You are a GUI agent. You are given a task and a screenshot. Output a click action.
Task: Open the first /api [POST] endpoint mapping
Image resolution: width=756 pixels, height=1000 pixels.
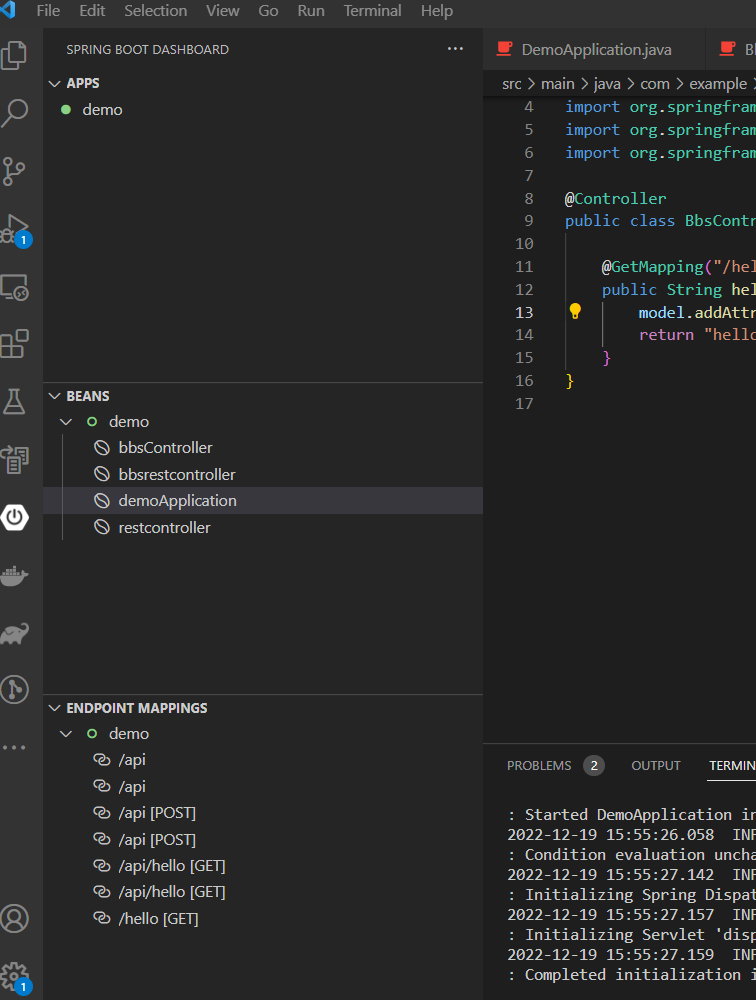pos(263,812)
